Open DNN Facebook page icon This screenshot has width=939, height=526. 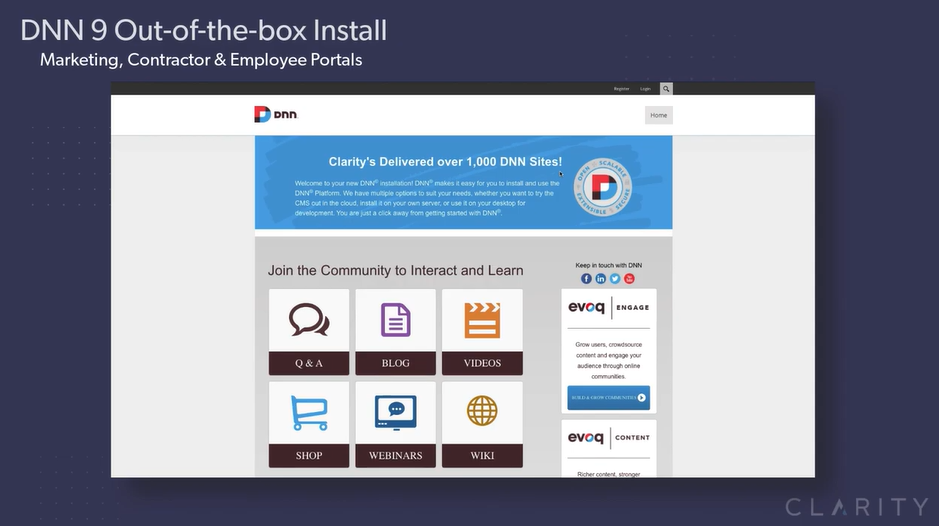pos(586,279)
